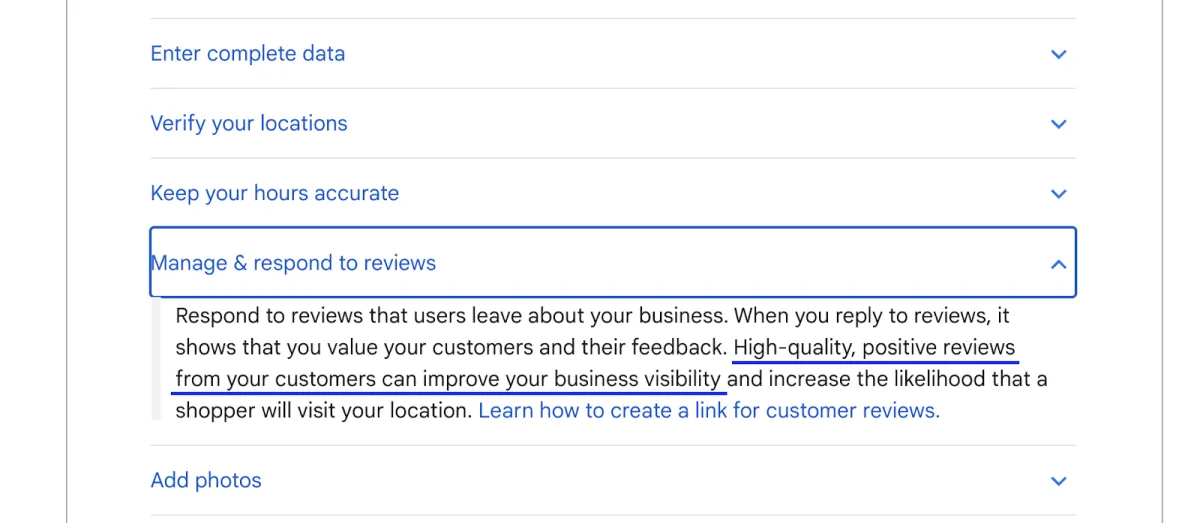Collapse reviews section using the up chevron

[x=1059, y=264]
